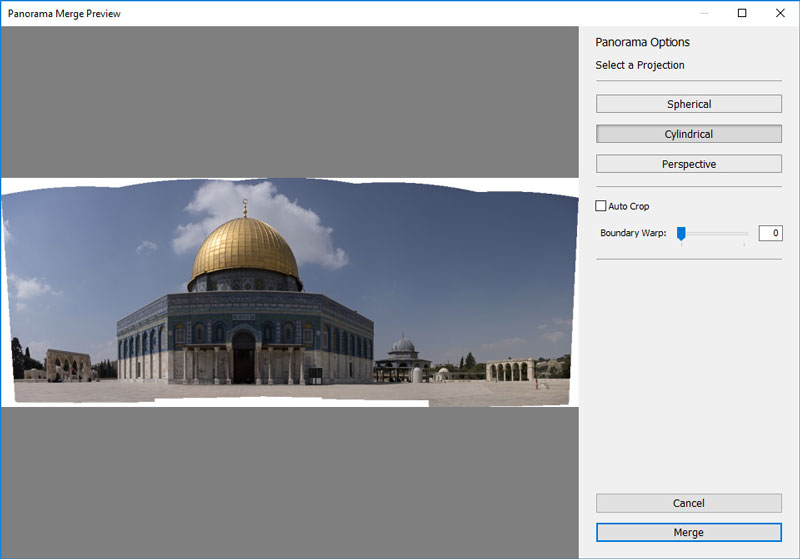The image size is (800, 559).
Task: Click the Panorama Options heading
Action: click(642, 42)
